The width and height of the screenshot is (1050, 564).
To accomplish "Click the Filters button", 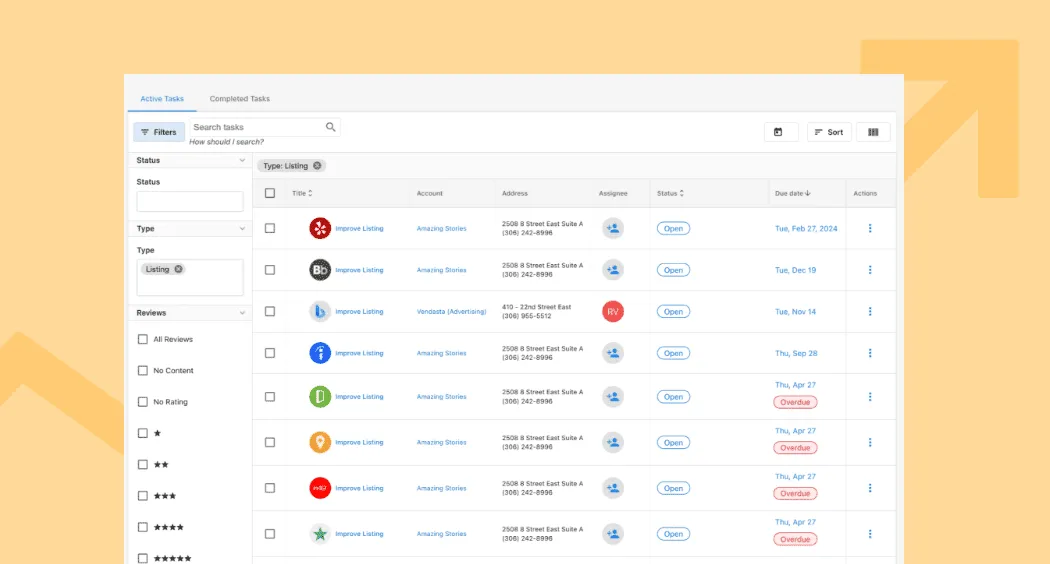I will 159,132.
